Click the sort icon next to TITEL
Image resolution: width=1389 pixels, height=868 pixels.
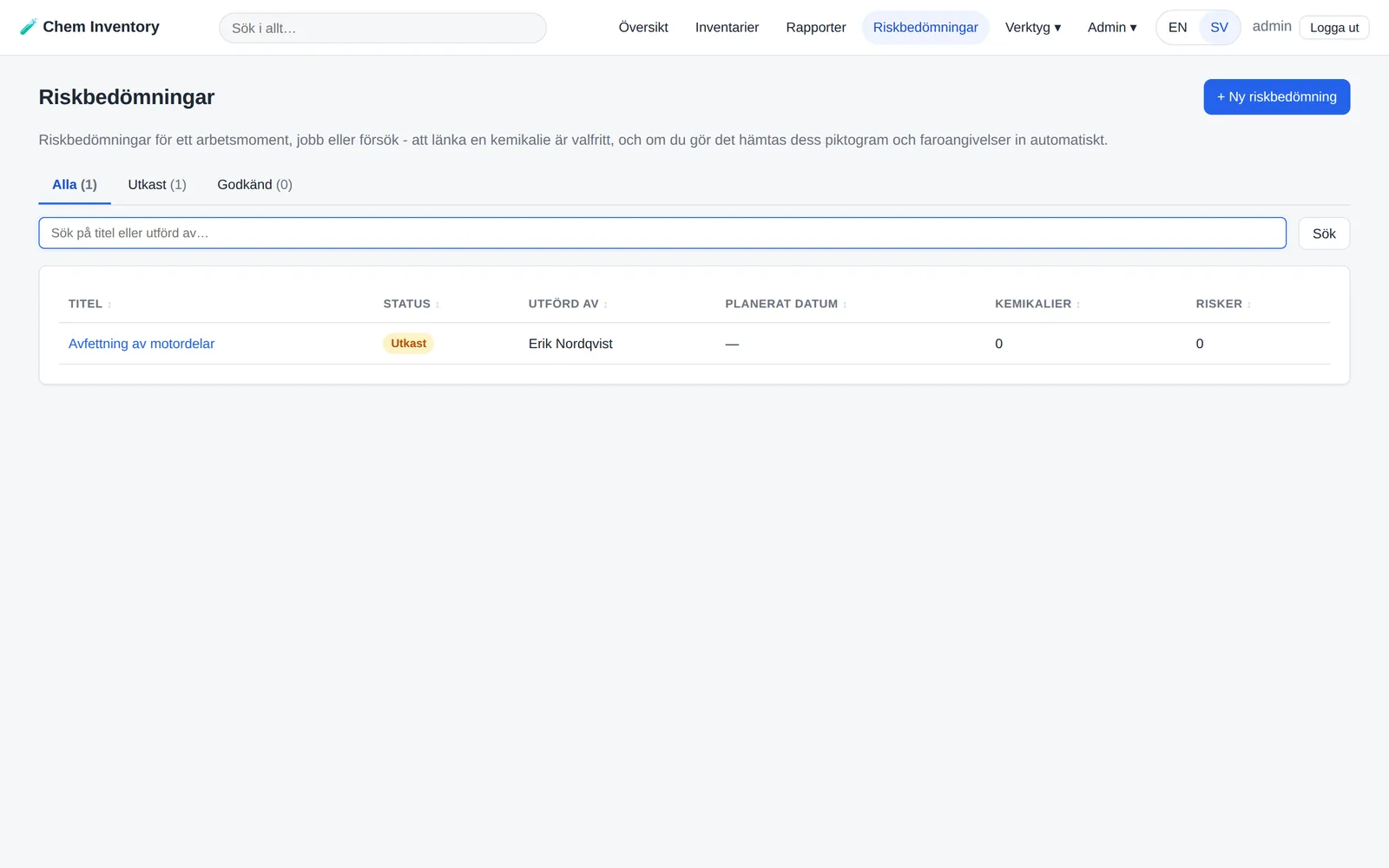coord(109,305)
